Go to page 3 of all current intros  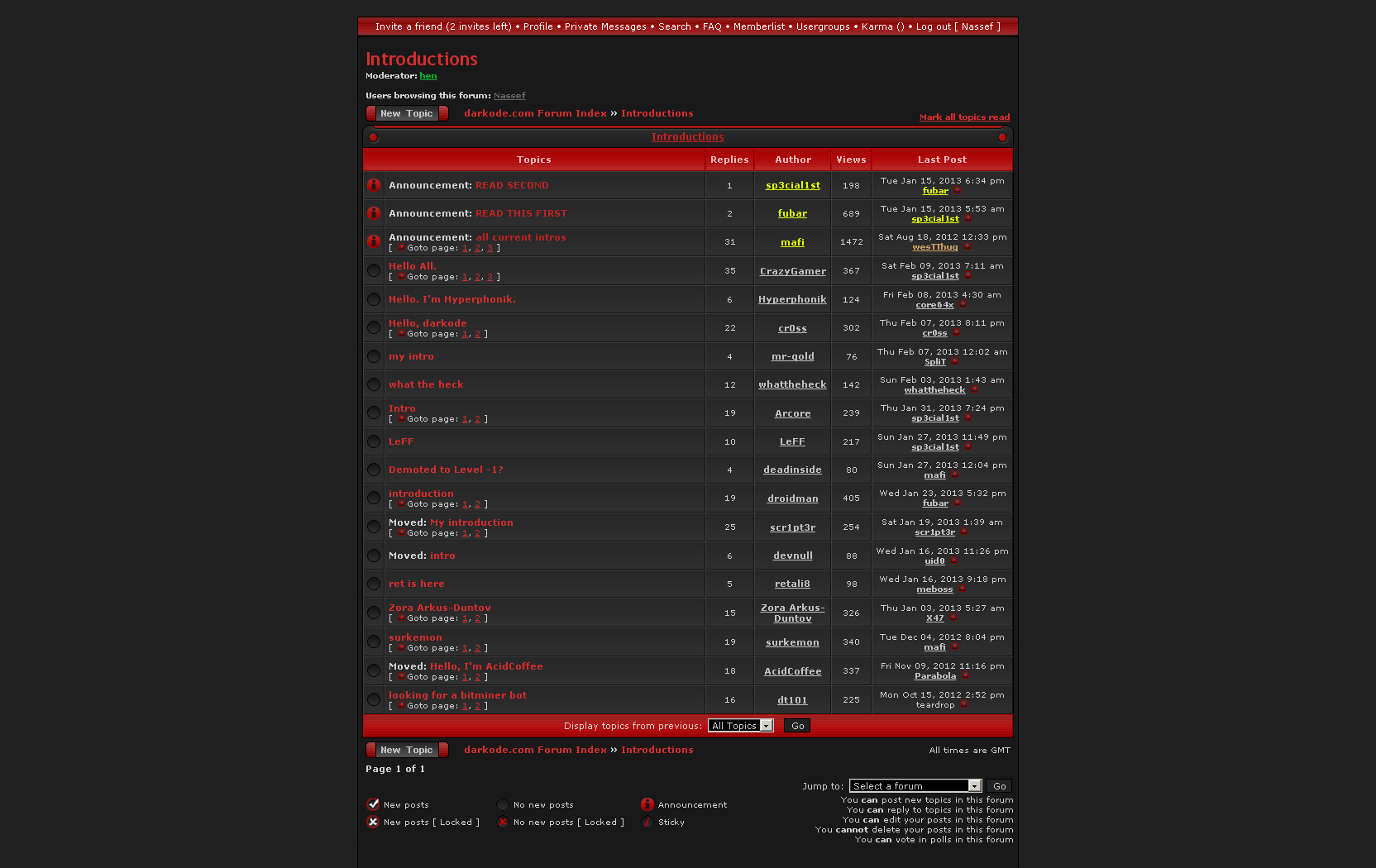click(x=490, y=248)
